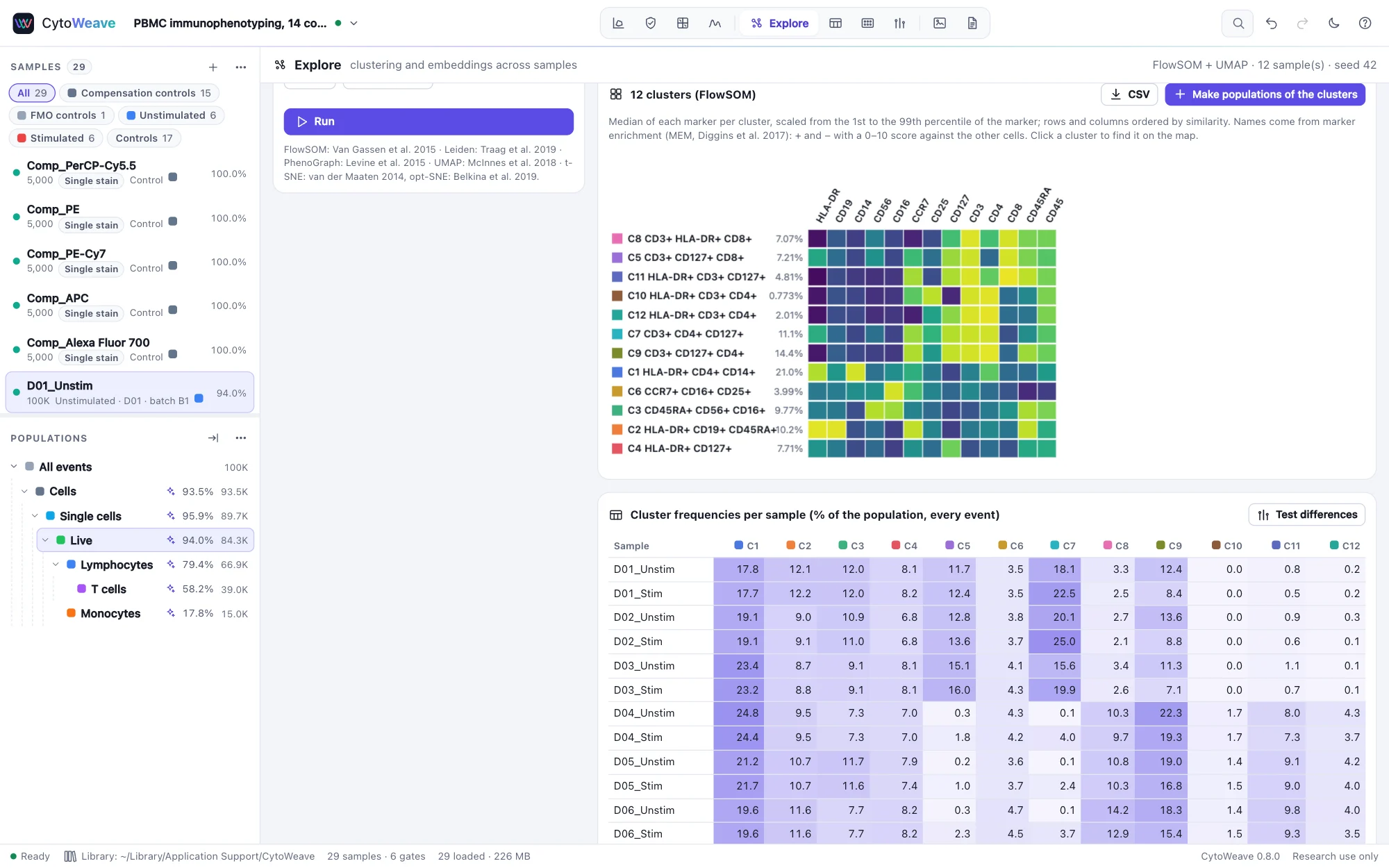Image resolution: width=1389 pixels, height=868 pixels.
Task: Select the Comp_APC sample
Action: click(130, 306)
